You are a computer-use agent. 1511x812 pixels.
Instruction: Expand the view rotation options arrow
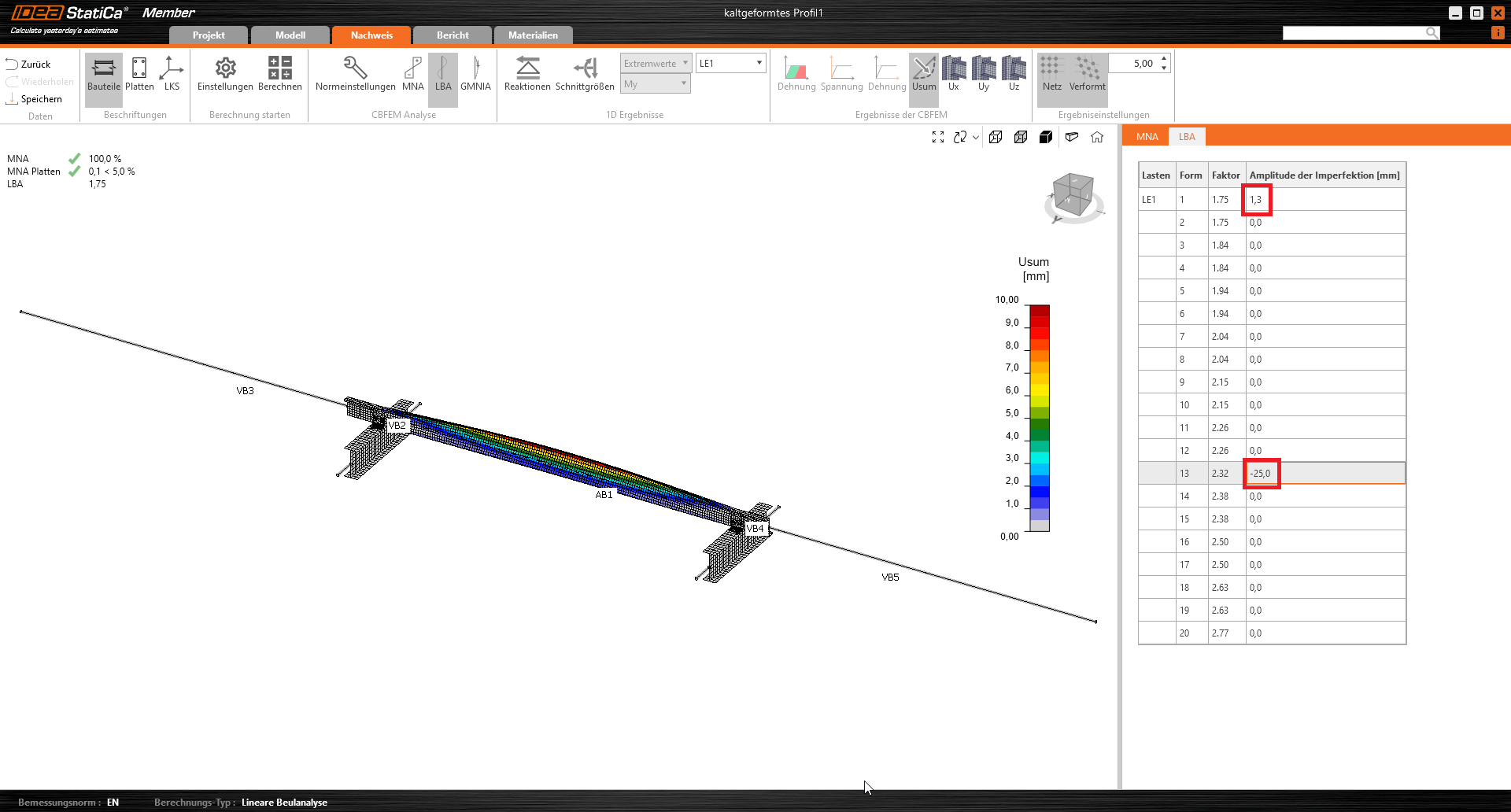976,138
